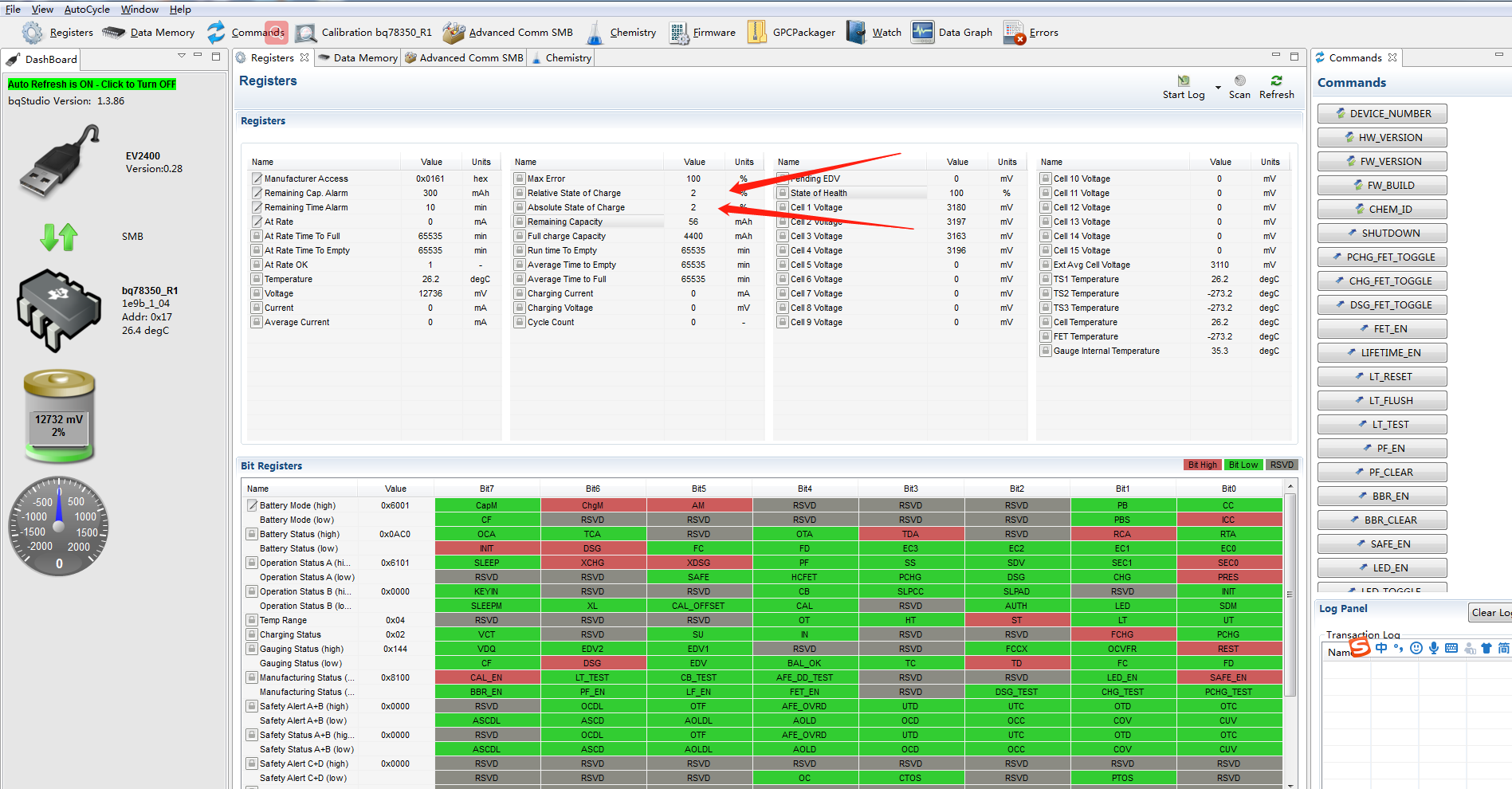Click the SMB communication arrows icon
The image size is (1512, 789).
59,237
